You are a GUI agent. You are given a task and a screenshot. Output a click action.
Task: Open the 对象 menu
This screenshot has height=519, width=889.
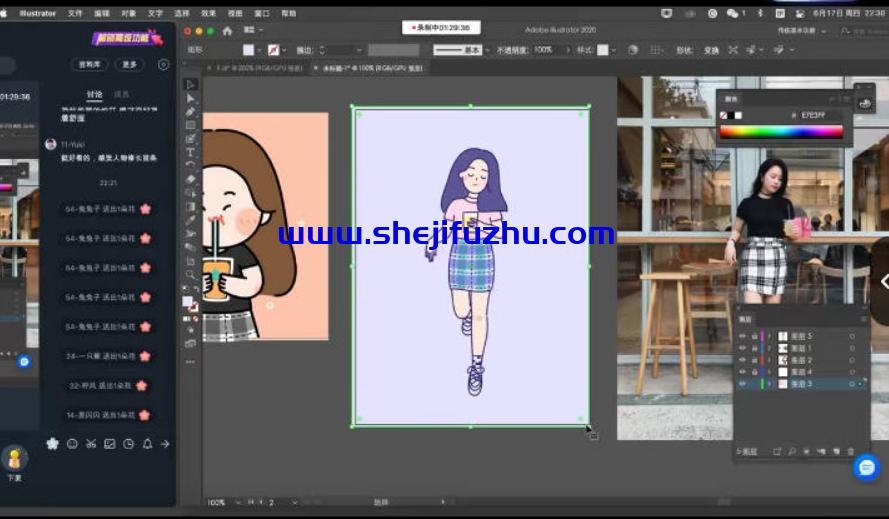click(128, 13)
